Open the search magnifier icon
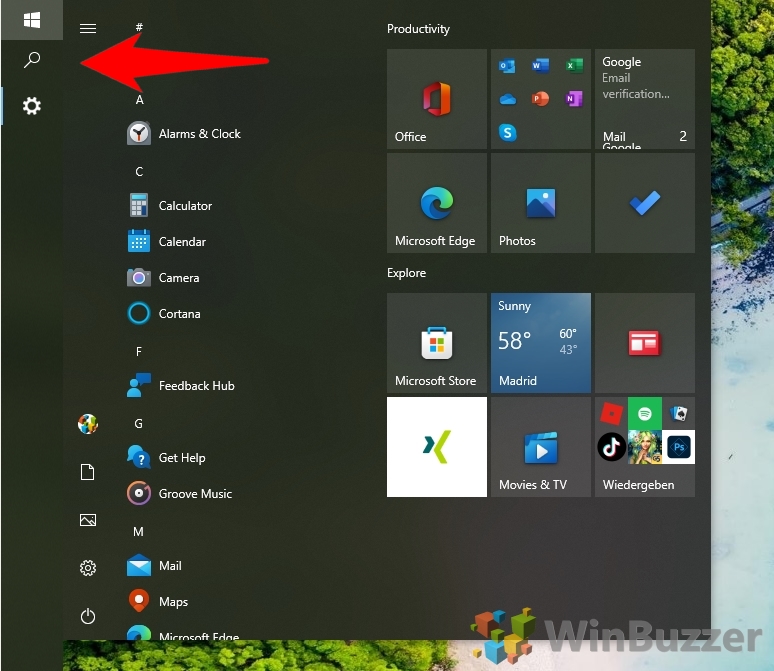The image size is (774, 671). coord(32,60)
